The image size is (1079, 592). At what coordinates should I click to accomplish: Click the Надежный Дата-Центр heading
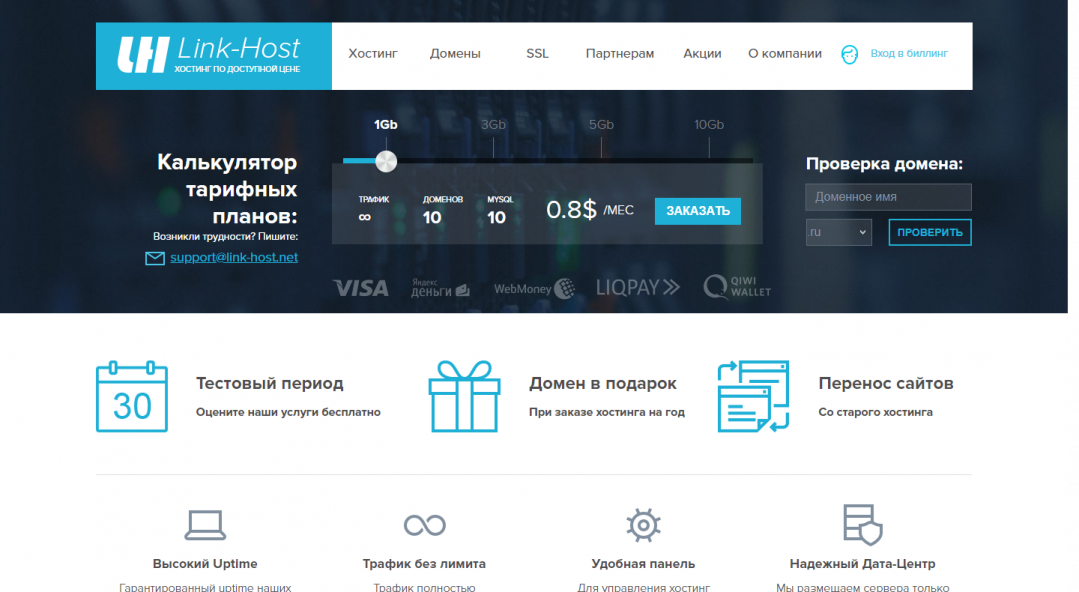pyautogui.click(x=862, y=564)
